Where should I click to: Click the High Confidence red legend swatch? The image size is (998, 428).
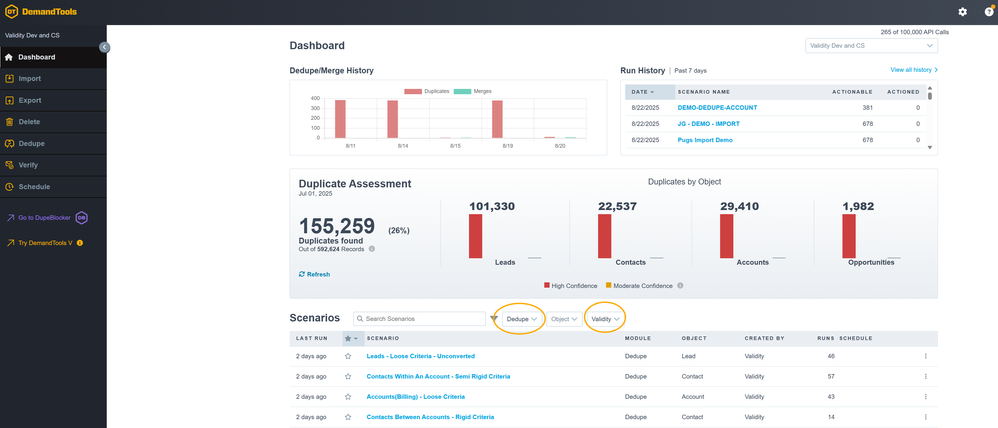click(x=547, y=286)
